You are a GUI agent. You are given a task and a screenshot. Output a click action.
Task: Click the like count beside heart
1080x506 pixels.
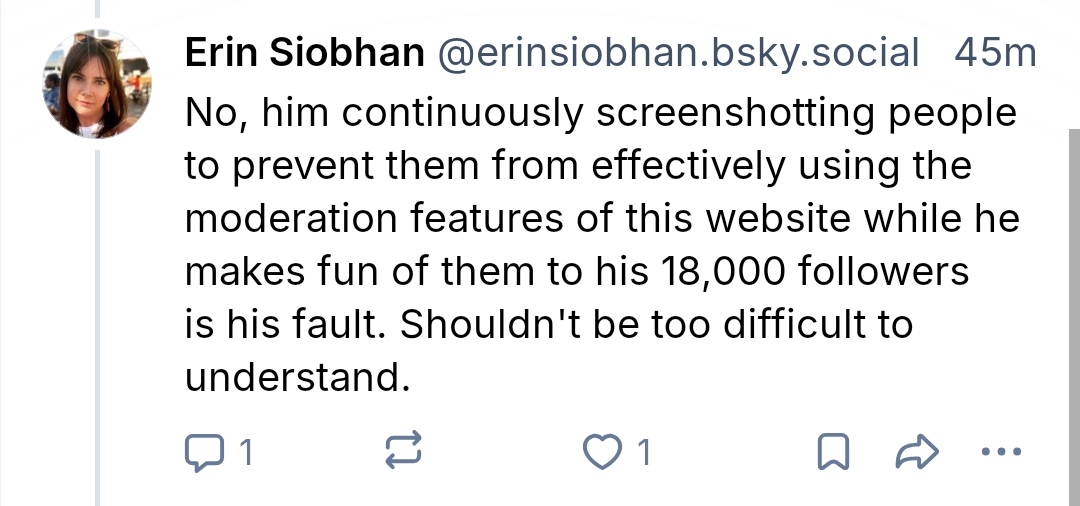[x=644, y=454]
